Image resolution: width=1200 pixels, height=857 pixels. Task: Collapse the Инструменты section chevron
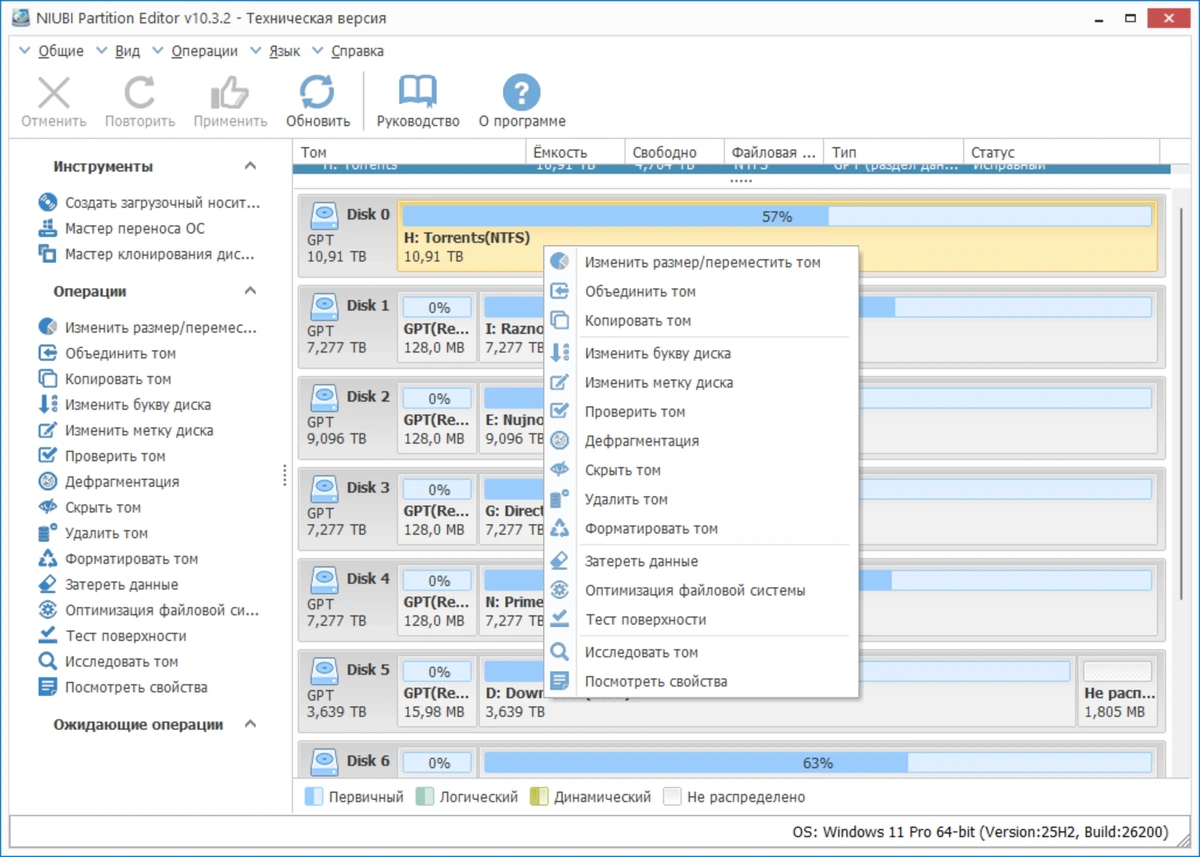tap(250, 166)
